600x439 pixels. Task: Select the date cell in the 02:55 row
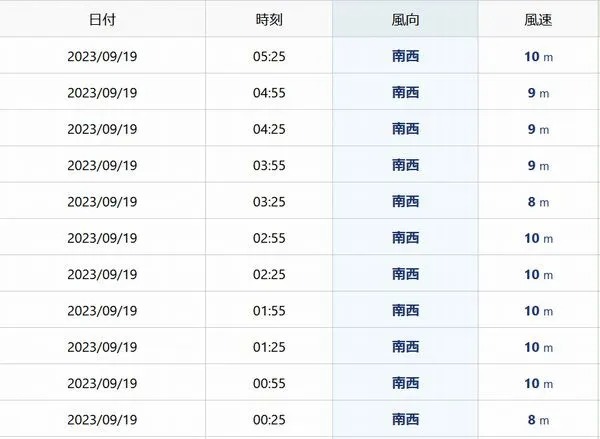[x=101, y=238]
